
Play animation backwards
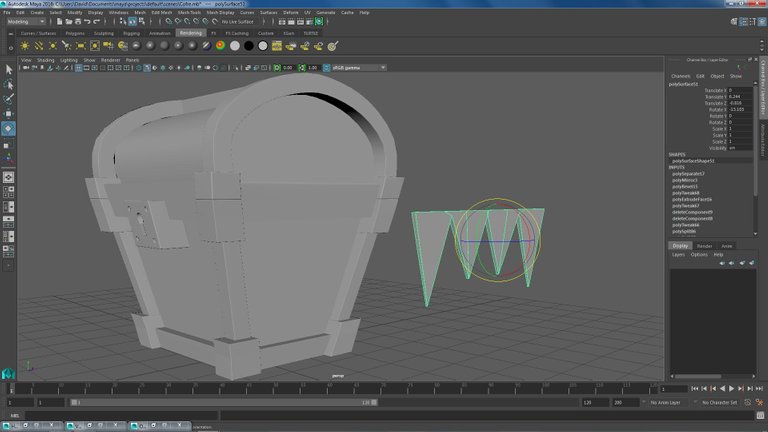[x=722, y=388]
